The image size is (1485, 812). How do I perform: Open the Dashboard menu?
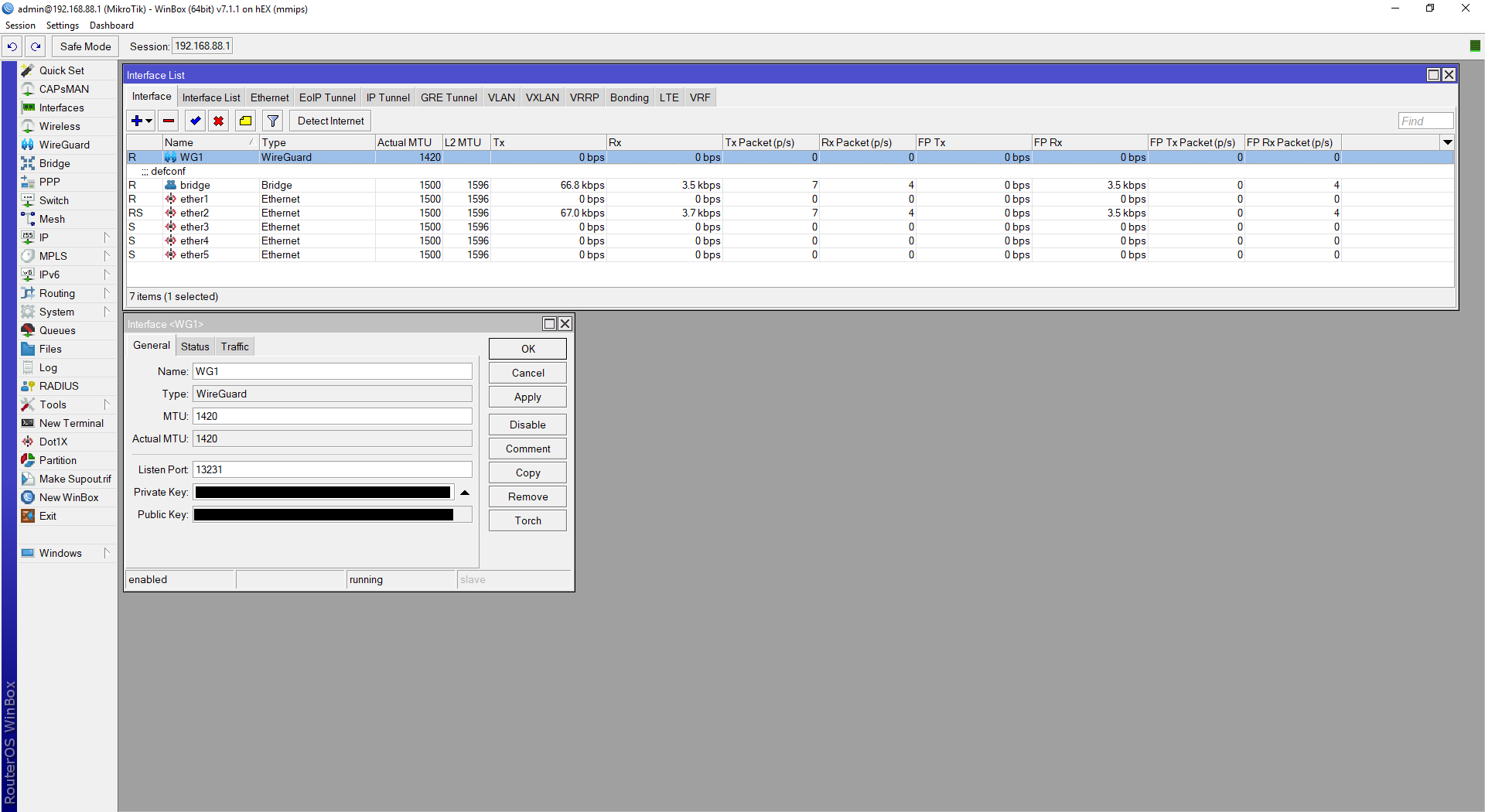111,26
